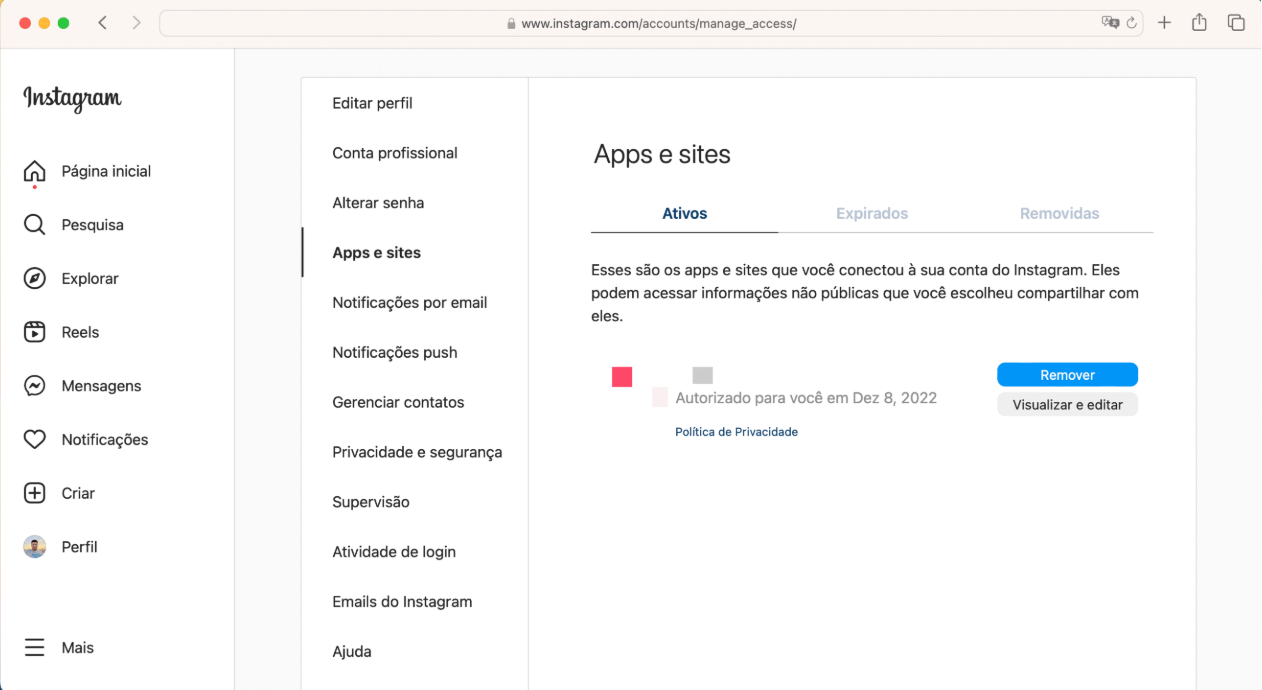Open Página inicial home icon

[x=34, y=171]
